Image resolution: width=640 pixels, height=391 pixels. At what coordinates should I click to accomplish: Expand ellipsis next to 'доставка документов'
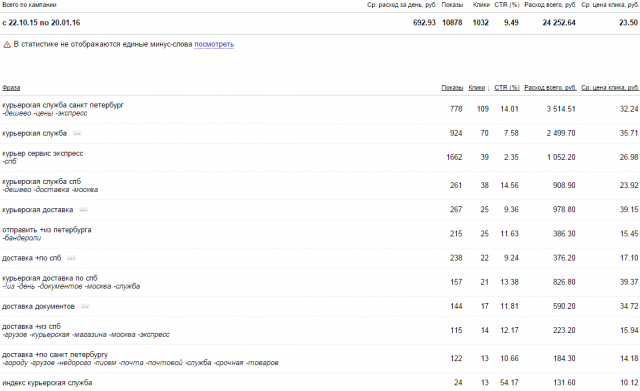point(85,307)
